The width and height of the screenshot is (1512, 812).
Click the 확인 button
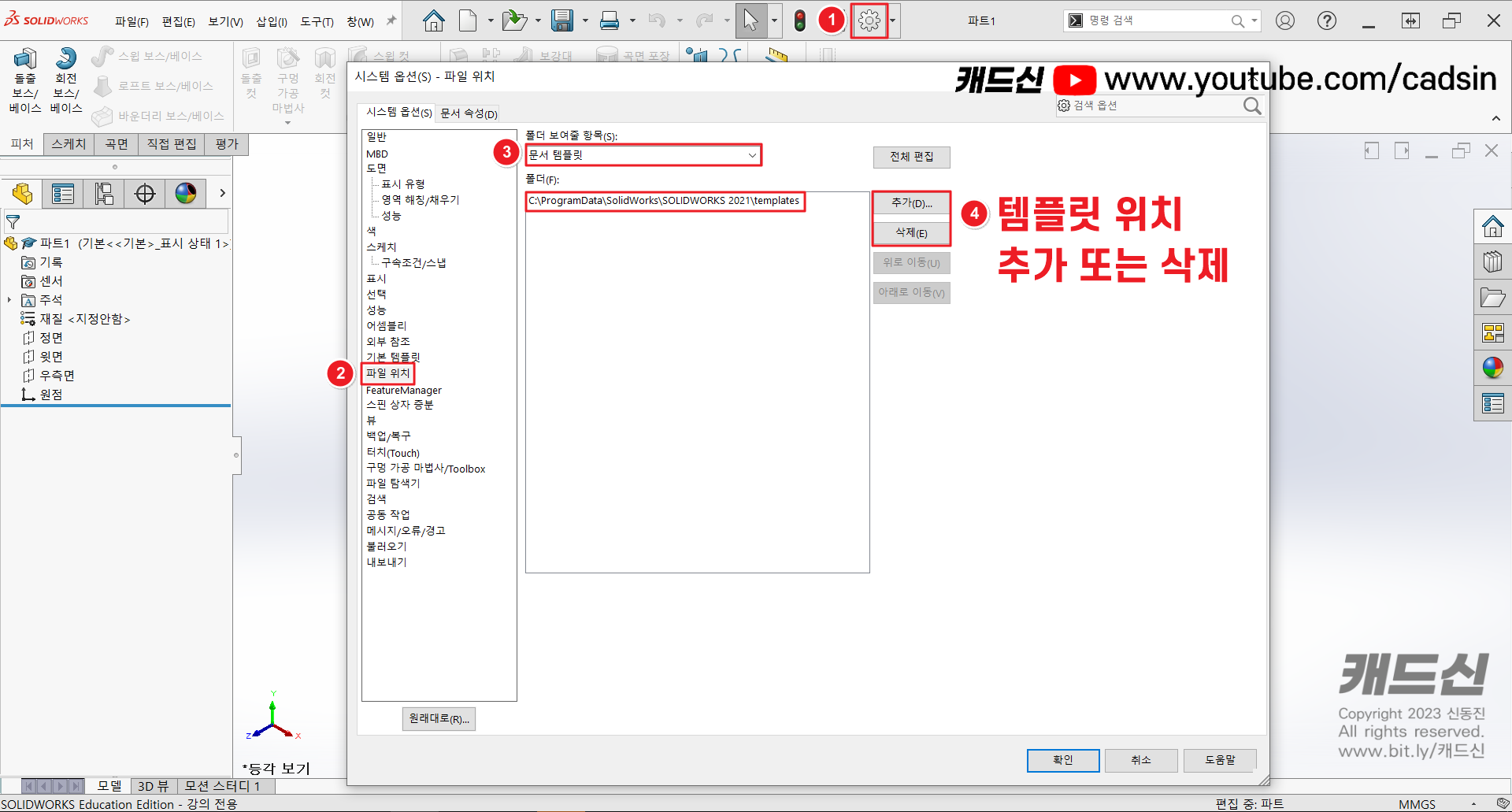(1063, 760)
